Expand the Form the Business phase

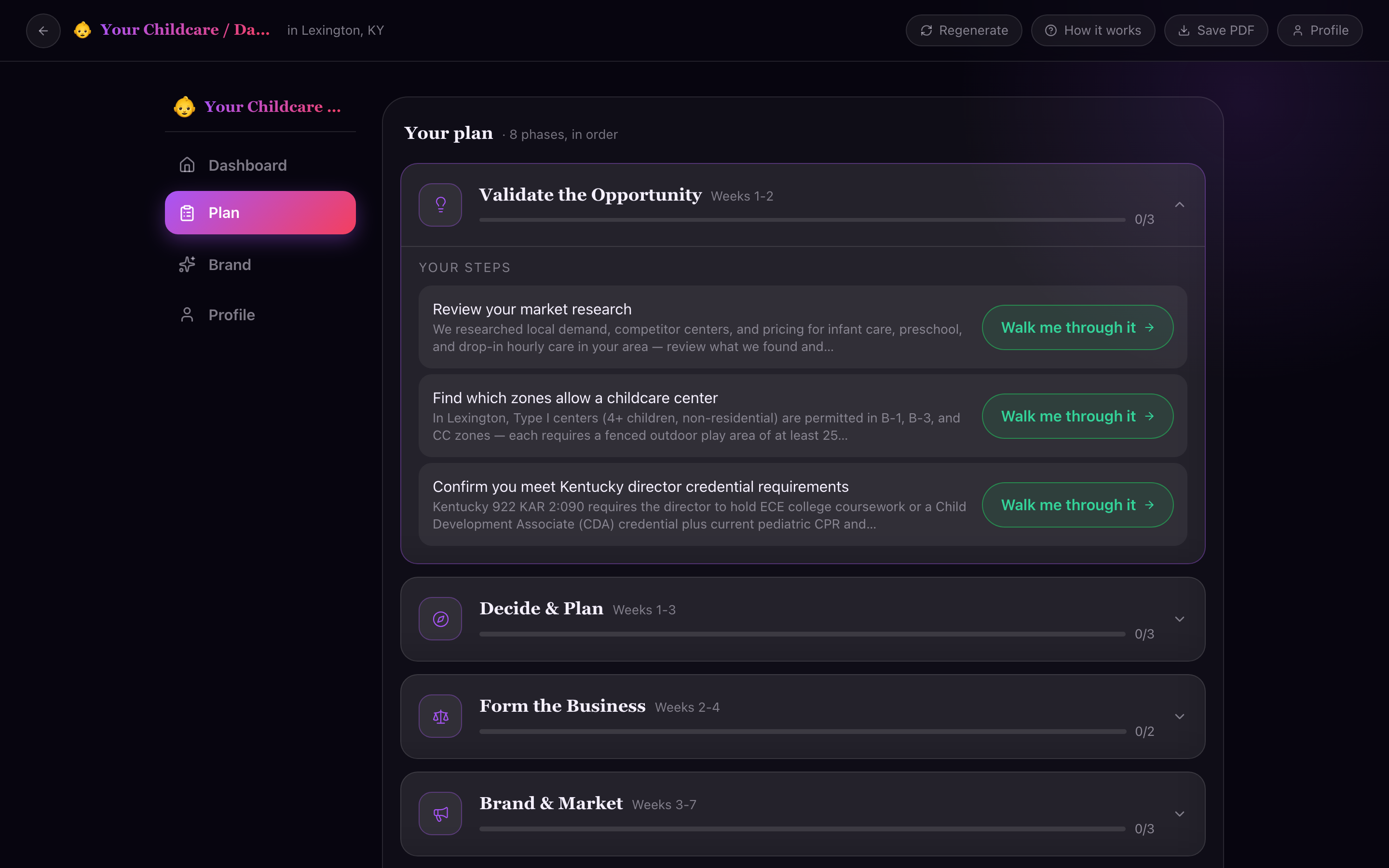click(x=1180, y=717)
